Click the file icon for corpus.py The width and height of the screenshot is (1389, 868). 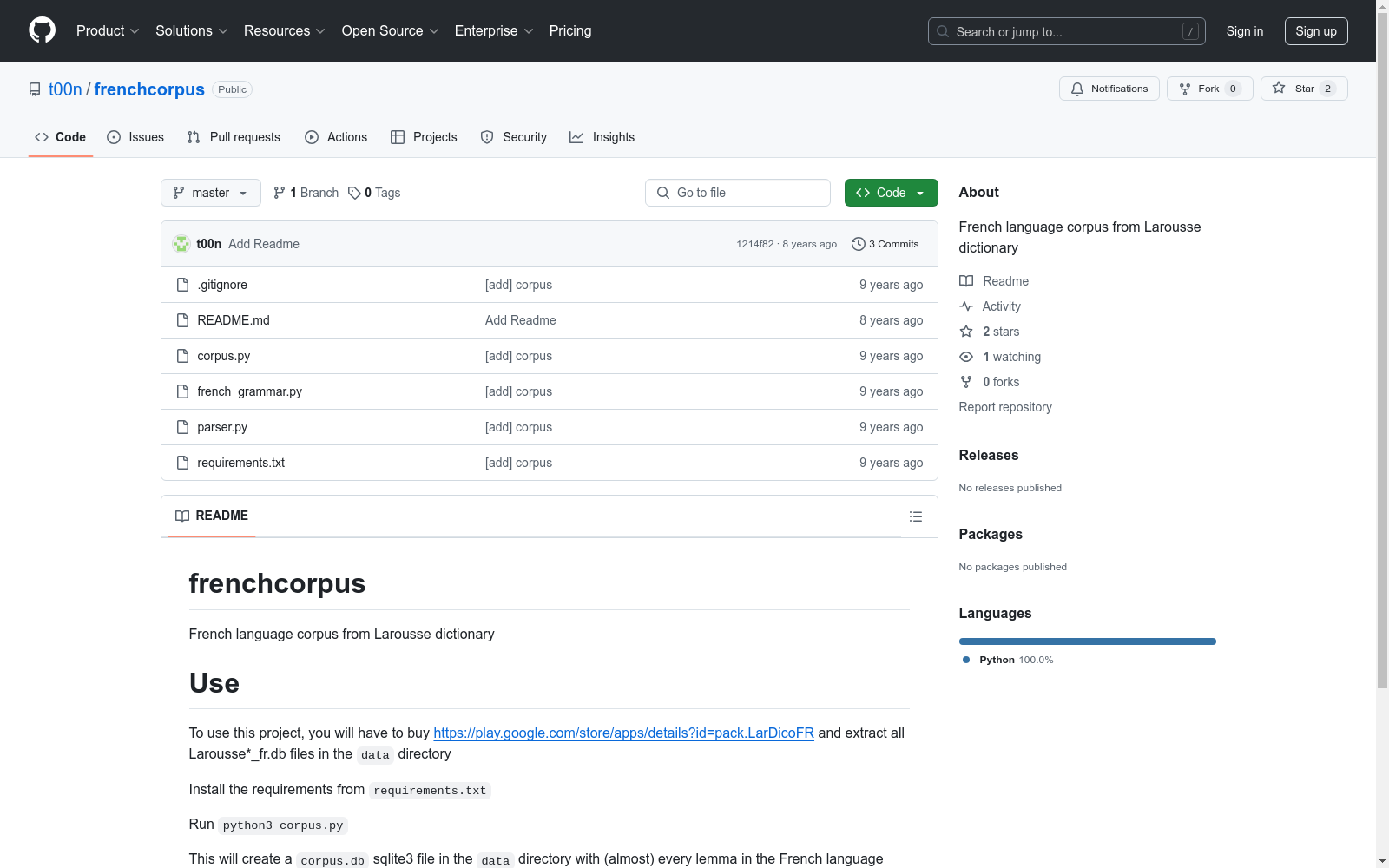(182, 356)
